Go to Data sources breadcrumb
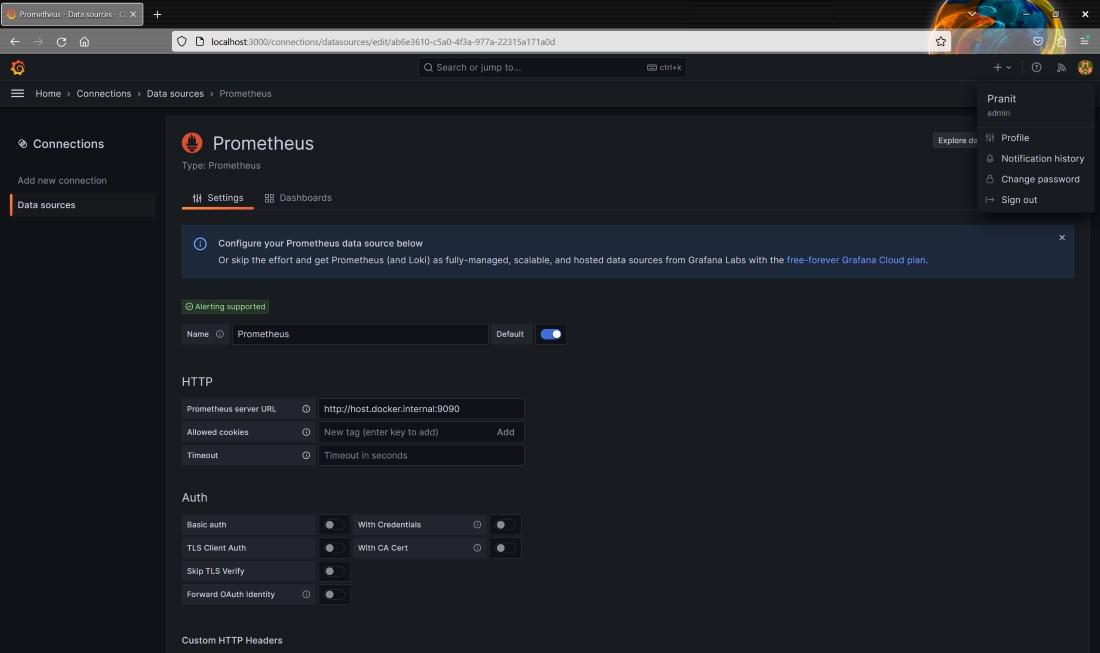 (175, 93)
